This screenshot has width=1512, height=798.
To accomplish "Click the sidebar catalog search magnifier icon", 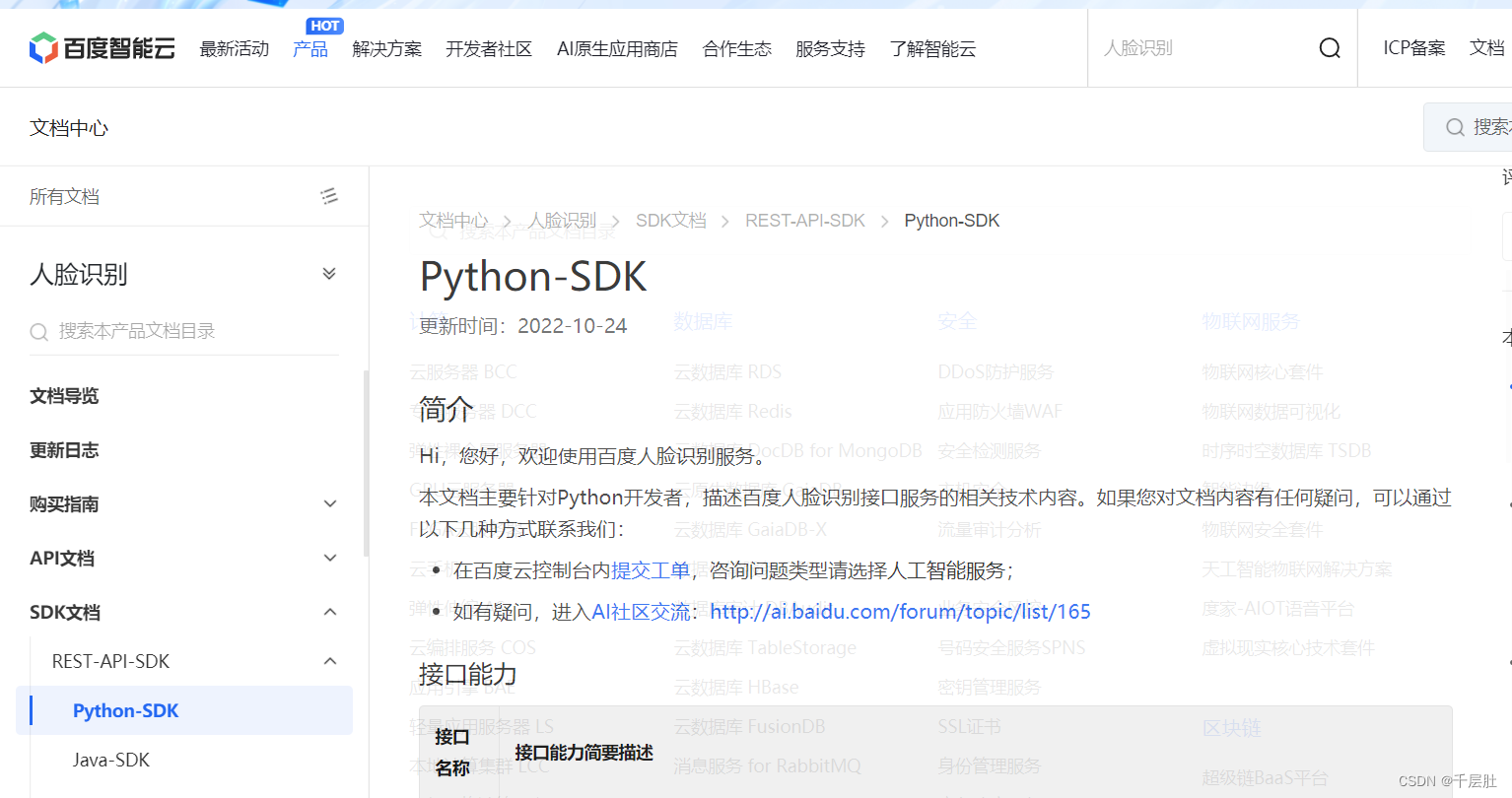I will coord(39,332).
